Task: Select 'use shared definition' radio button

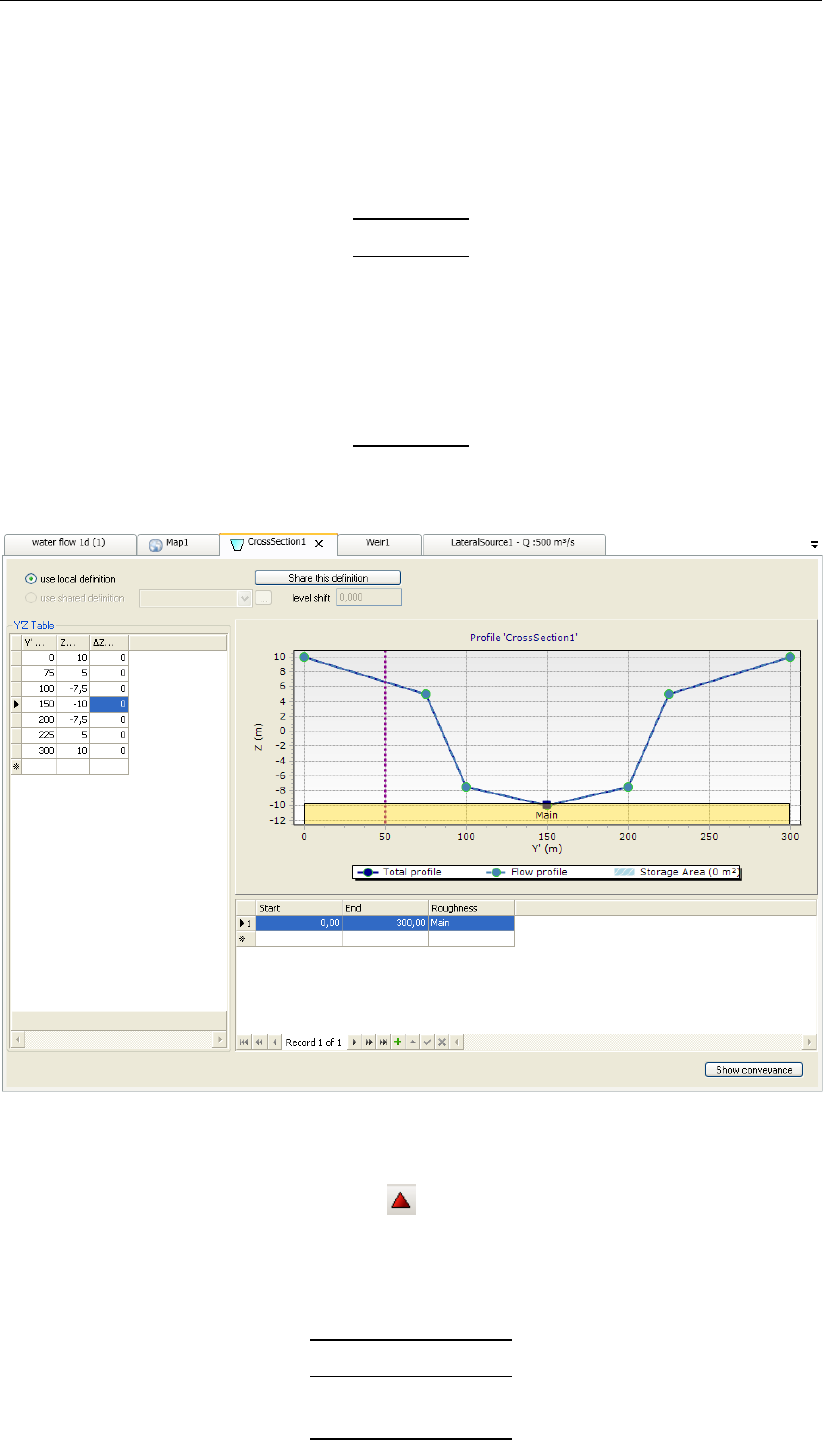Action: (x=31, y=598)
